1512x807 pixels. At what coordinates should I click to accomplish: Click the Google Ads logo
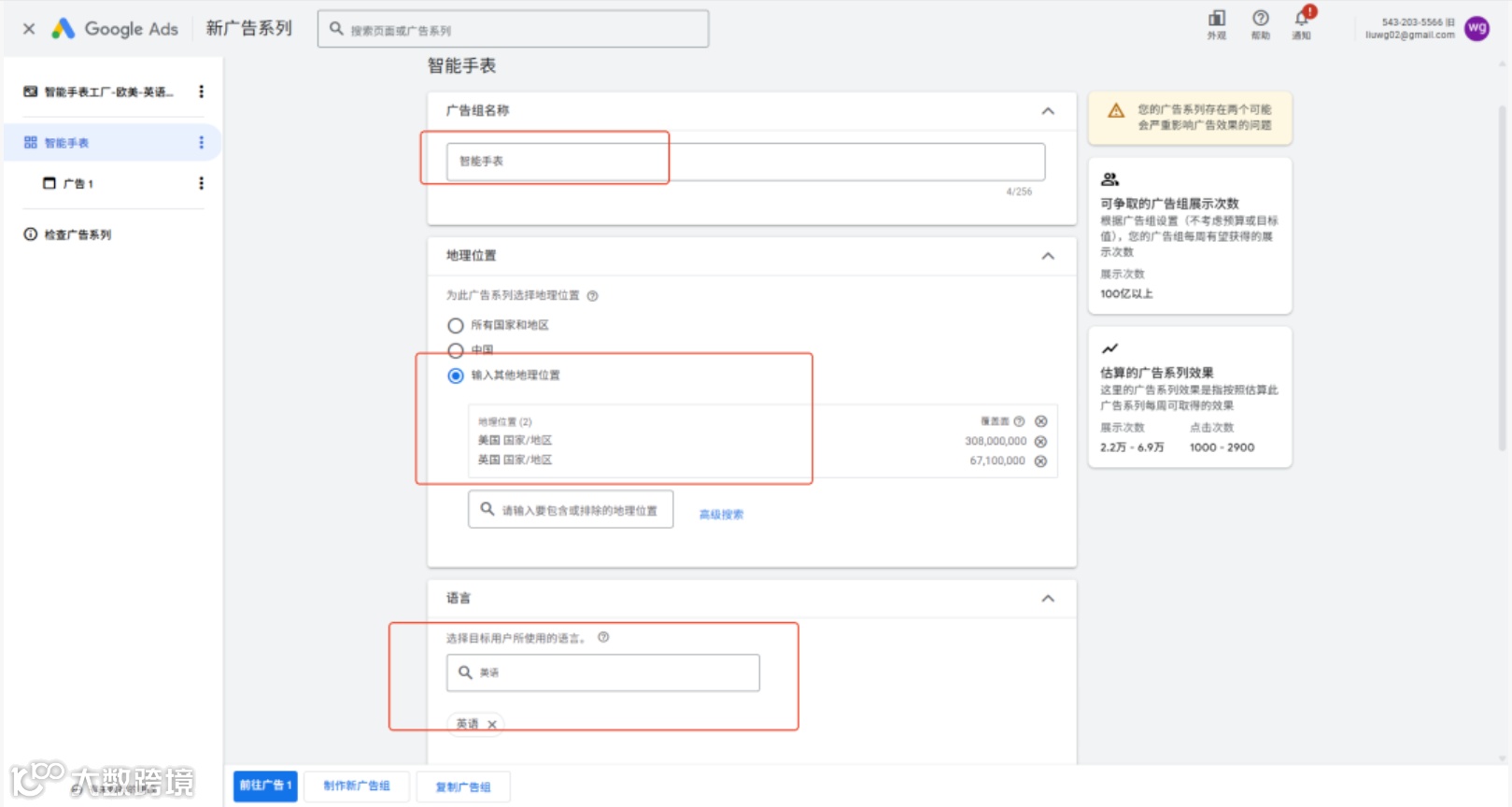click(114, 29)
